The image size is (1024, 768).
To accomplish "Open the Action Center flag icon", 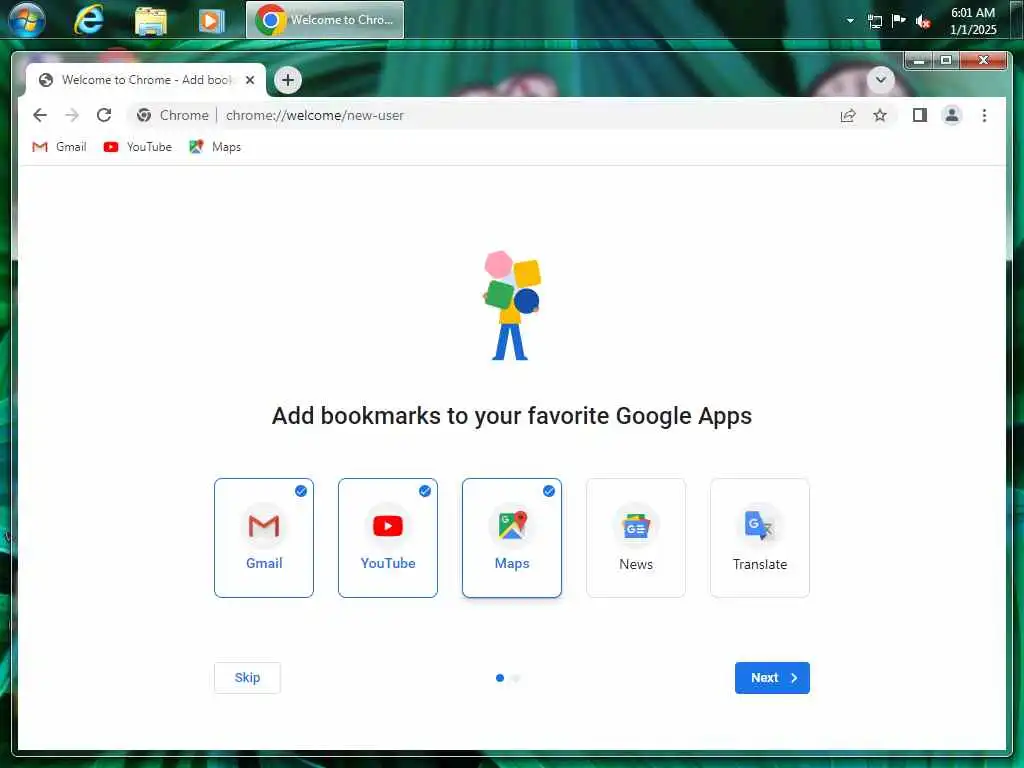I will [x=899, y=21].
